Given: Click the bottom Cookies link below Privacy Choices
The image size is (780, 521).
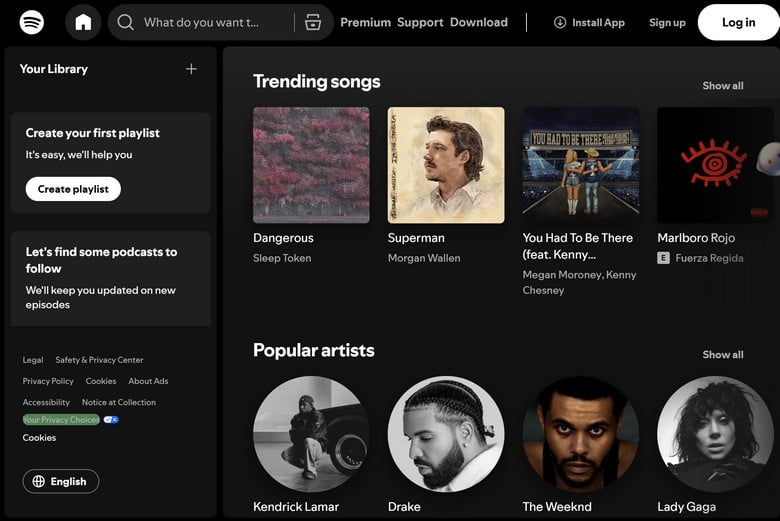Looking at the screenshot, I should (39, 438).
